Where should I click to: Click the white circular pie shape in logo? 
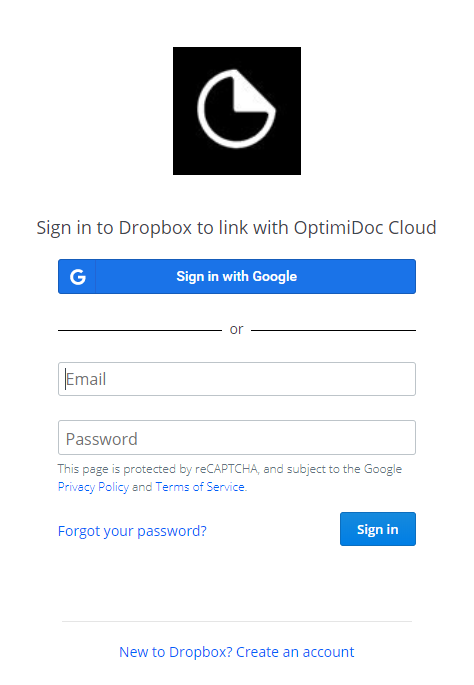click(x=236, y=109)
